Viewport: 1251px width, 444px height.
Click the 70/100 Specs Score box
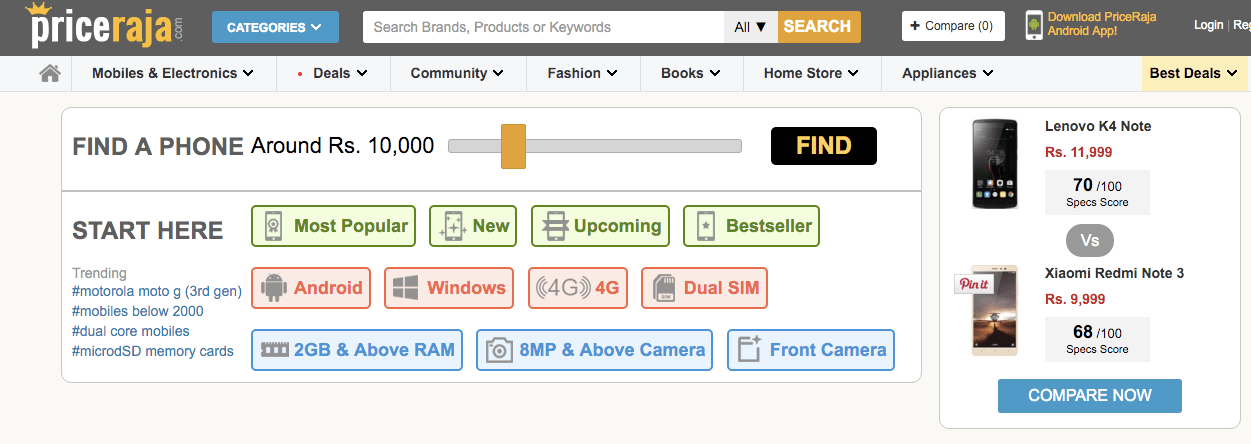click(x=1097, y=192)
